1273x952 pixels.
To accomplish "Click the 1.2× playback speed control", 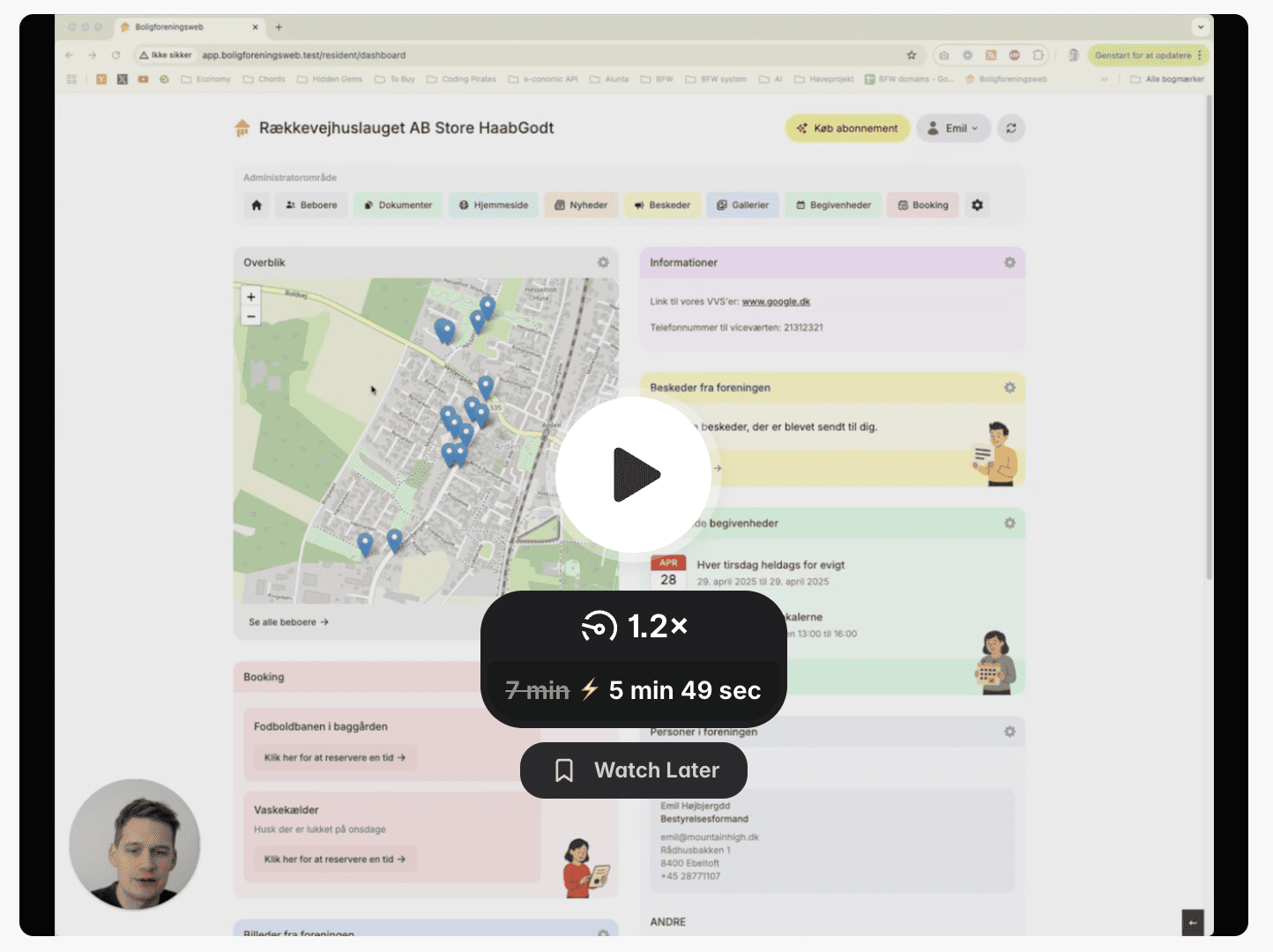I will click(x=634, y=627).
